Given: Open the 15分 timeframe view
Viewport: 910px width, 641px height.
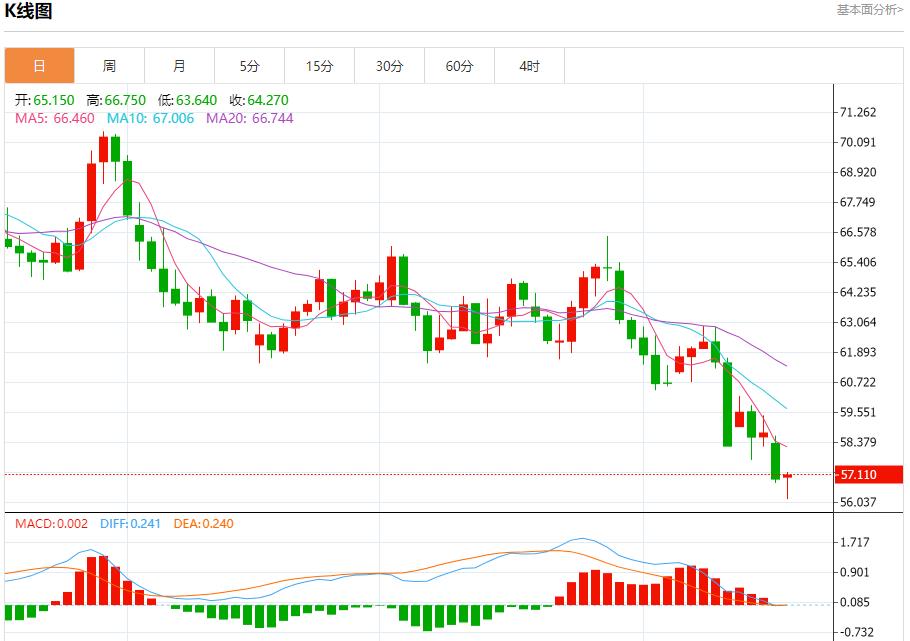Looking at the screenshot, I should point(319,65).
